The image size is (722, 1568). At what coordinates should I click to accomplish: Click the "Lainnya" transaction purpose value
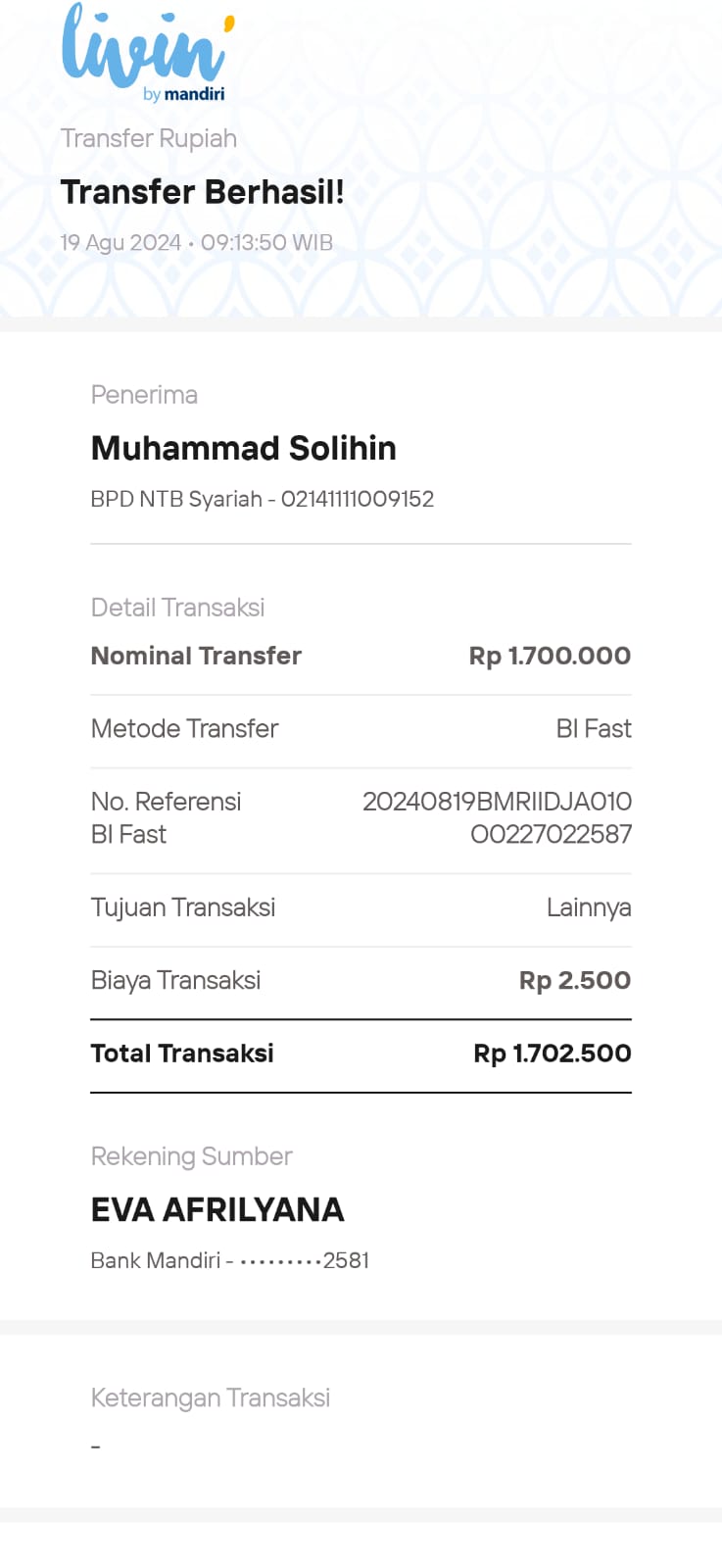point(588,907)
